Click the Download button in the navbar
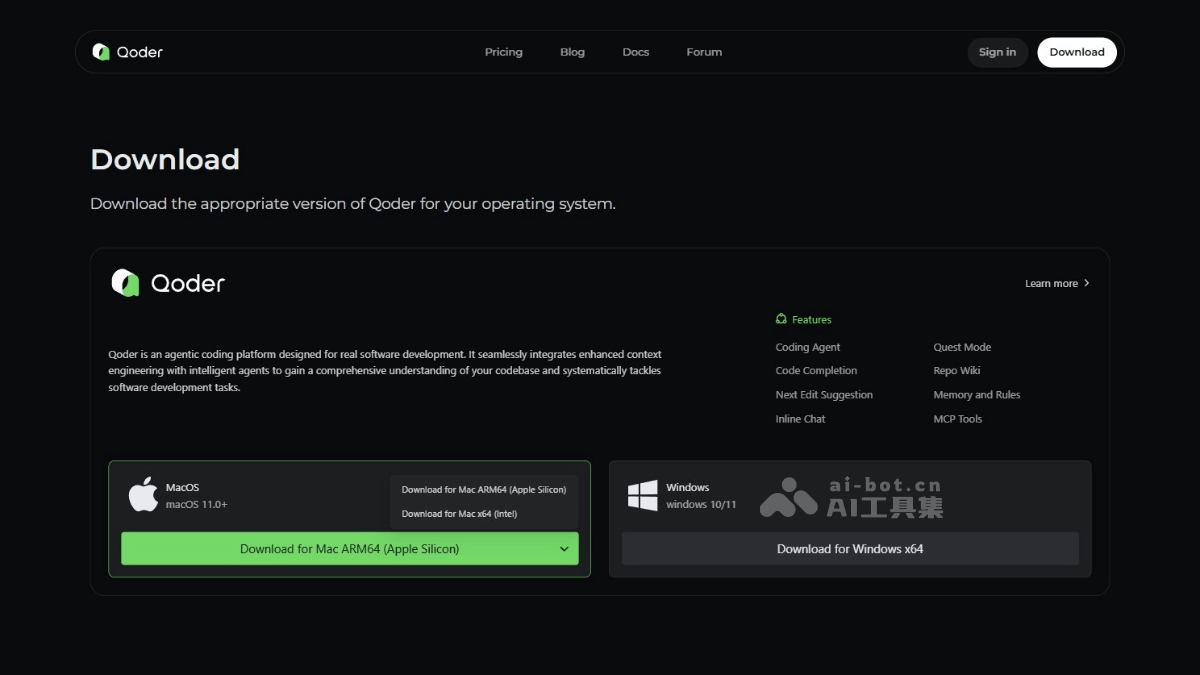The height and width of the screenshot is (675, 1200). [x=1077, y=52]
